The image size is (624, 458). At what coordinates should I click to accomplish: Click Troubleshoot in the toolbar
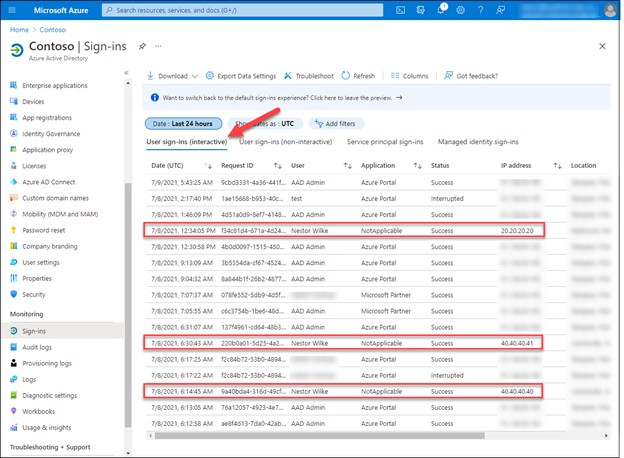[309, 76]
